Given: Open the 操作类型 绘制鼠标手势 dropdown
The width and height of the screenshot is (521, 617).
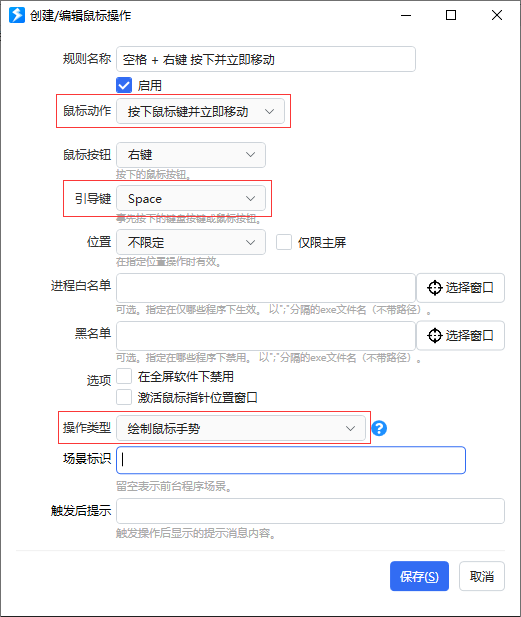Looking at the screenshot, I should [x=241, y=428].
